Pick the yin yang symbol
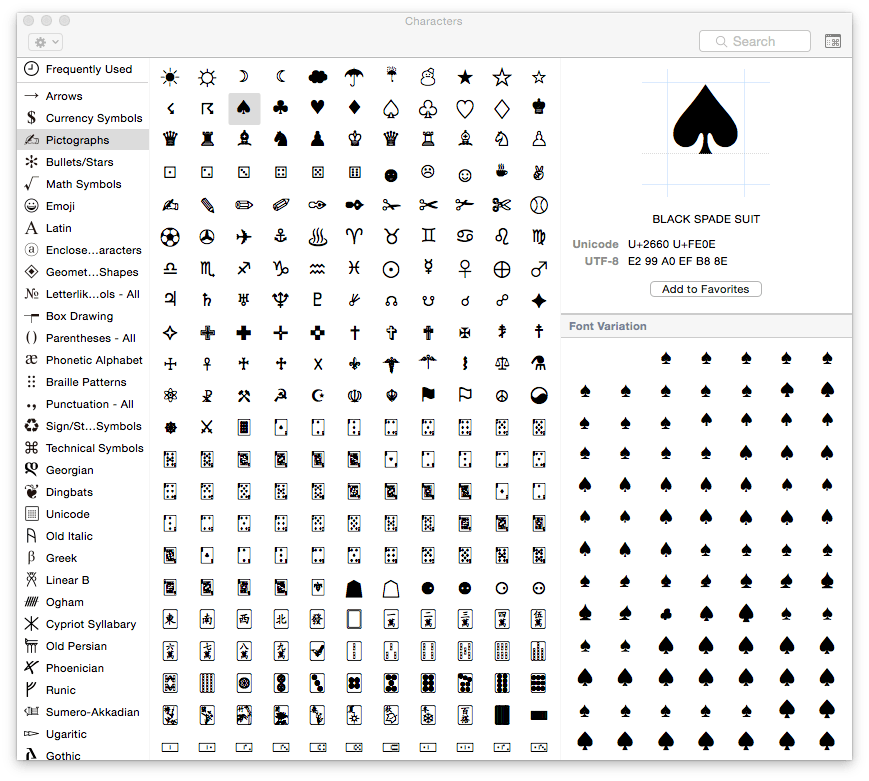This screenshot has width=869, height=781. tap(539, 394)
